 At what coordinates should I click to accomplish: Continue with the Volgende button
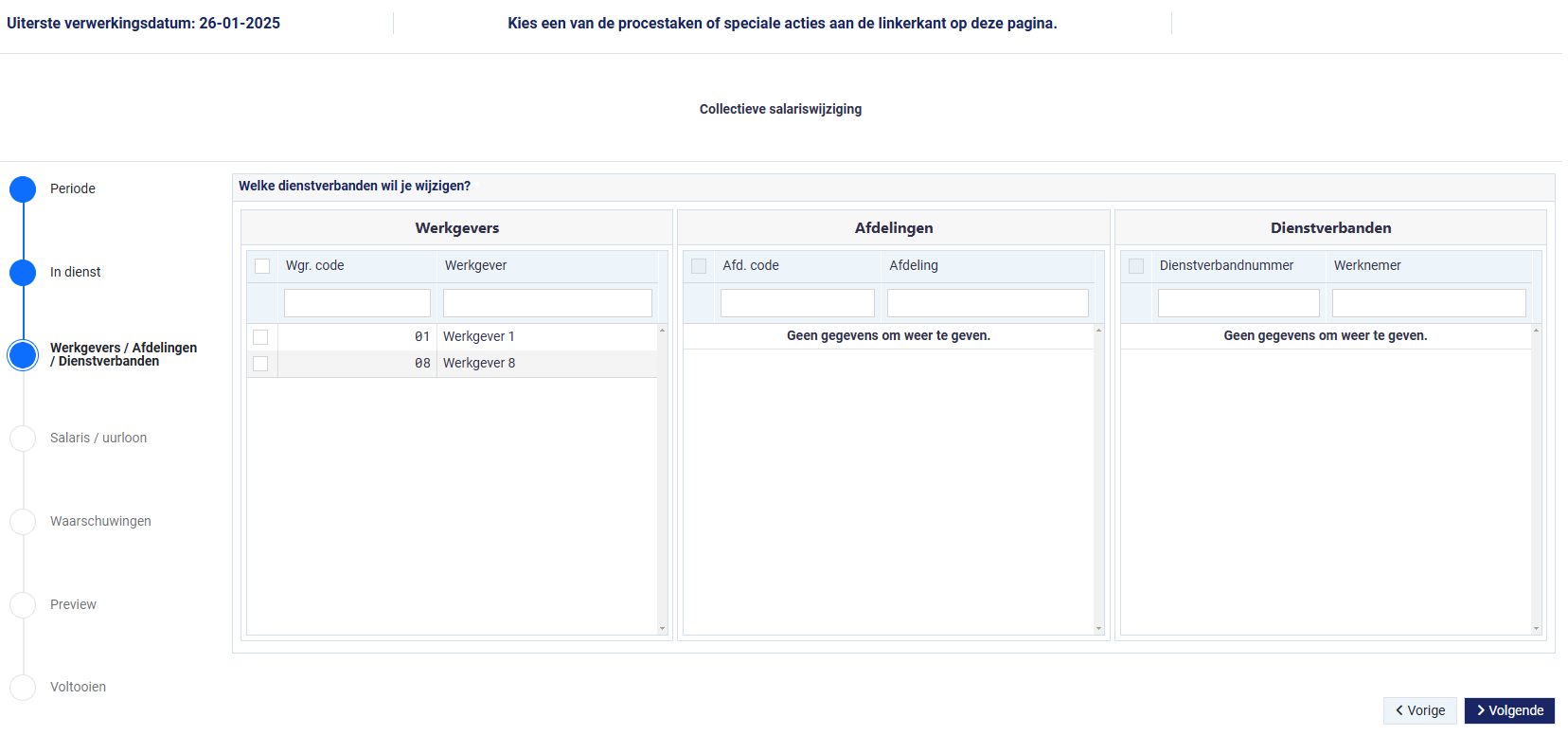point(1509,710)
